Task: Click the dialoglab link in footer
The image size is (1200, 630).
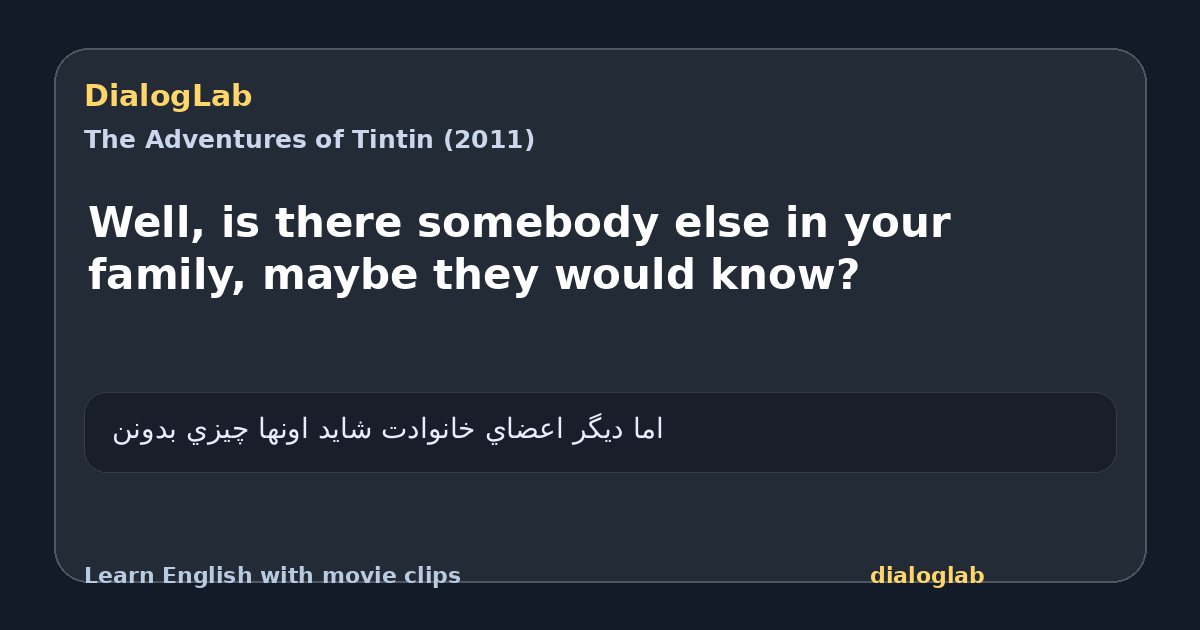Action: (927, 576)
